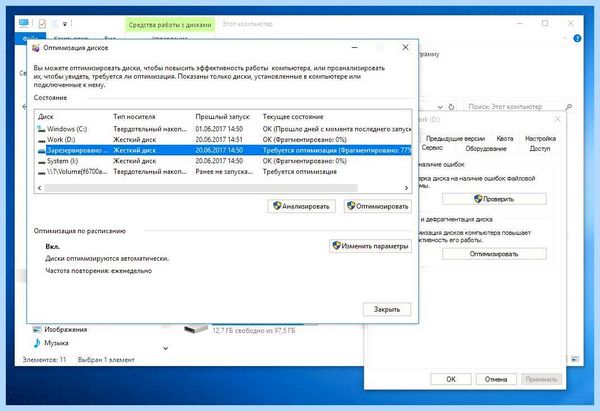
Task: Minimize the Оптимизация дисков dialog
Action: pyautogui.click(x=355, y=47)
